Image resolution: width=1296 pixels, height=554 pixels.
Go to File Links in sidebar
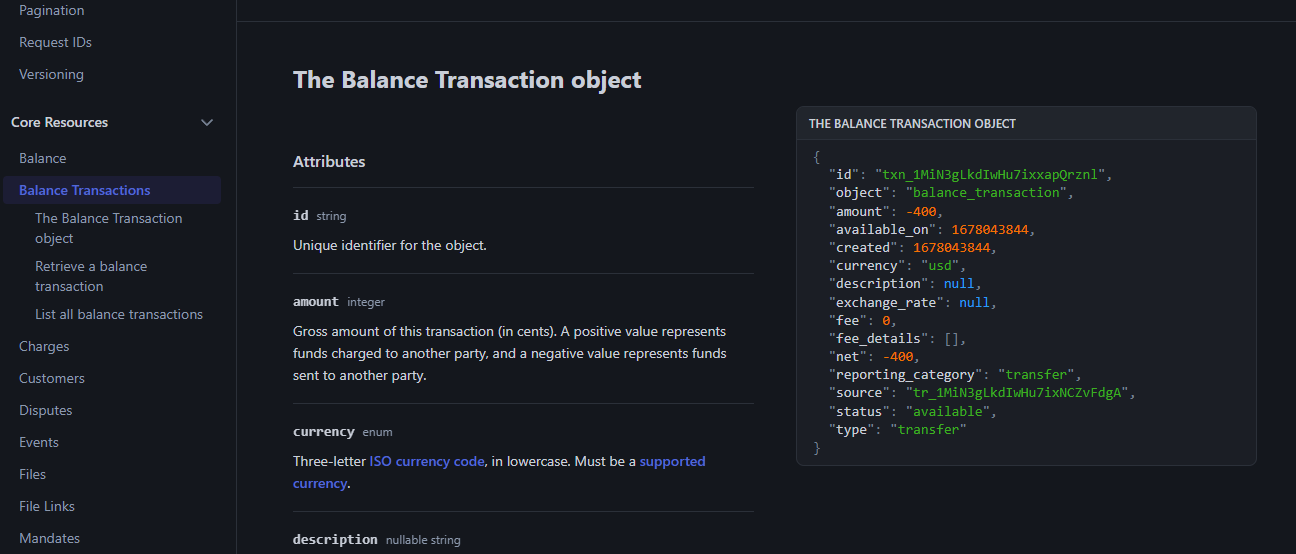click(x=47, y=507)
